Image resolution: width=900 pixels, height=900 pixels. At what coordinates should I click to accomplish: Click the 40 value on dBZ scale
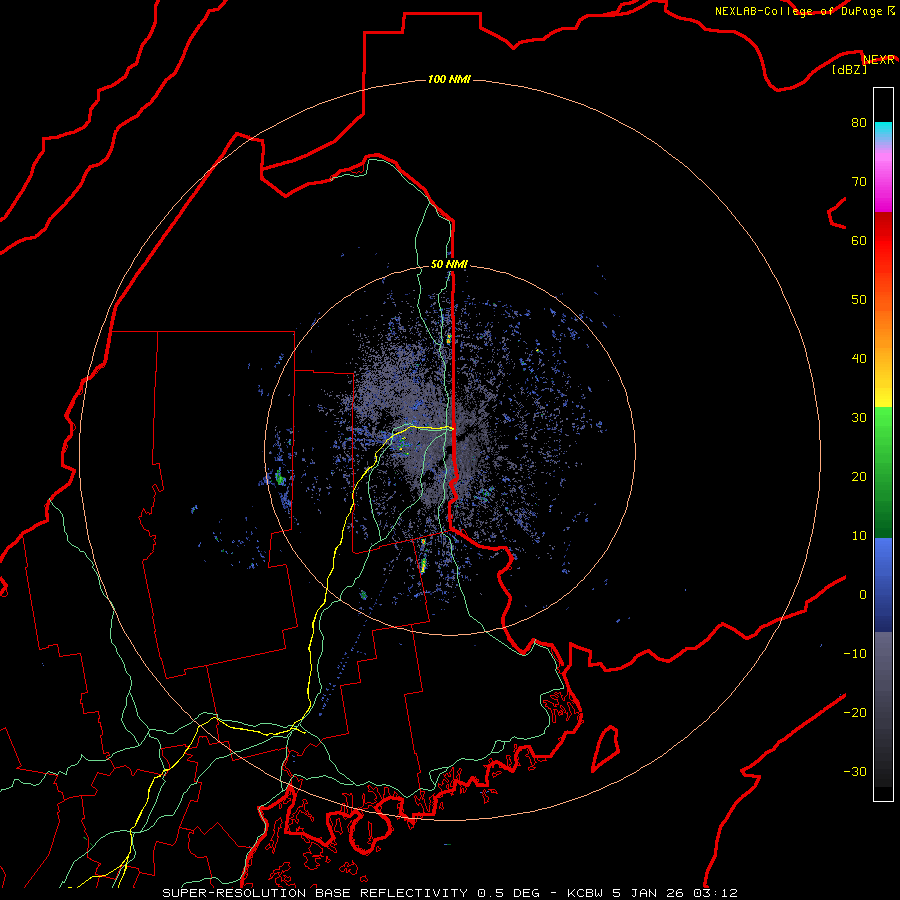click(x=859, y=359)
